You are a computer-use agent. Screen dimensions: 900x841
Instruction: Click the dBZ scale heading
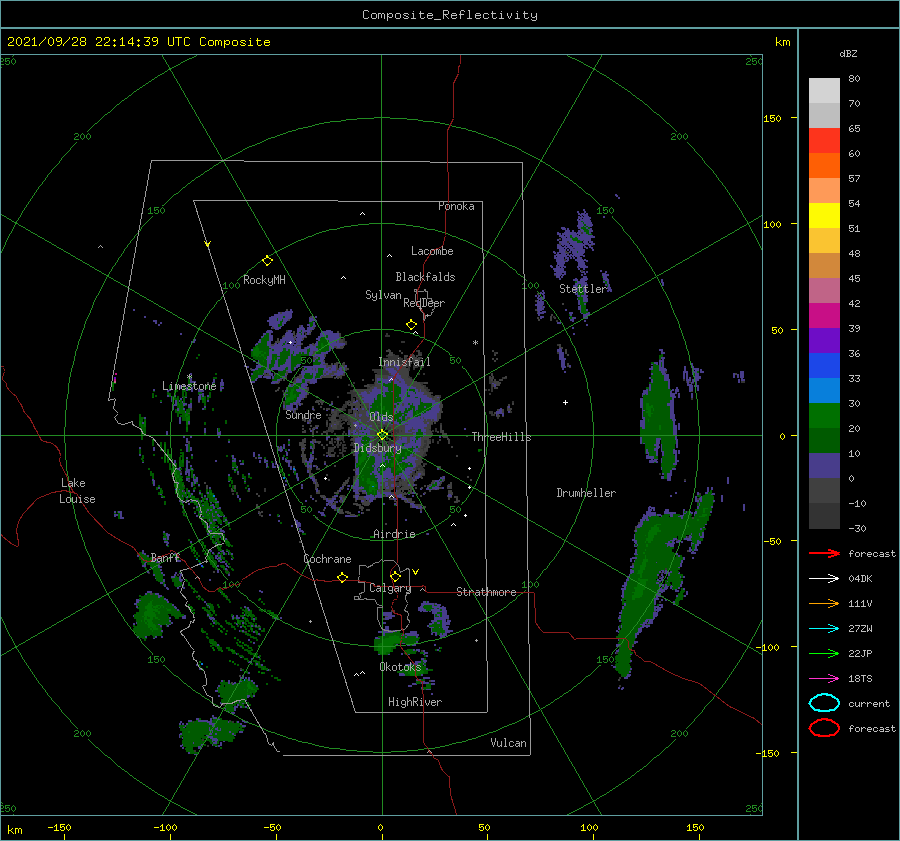[x=848, y=53]
